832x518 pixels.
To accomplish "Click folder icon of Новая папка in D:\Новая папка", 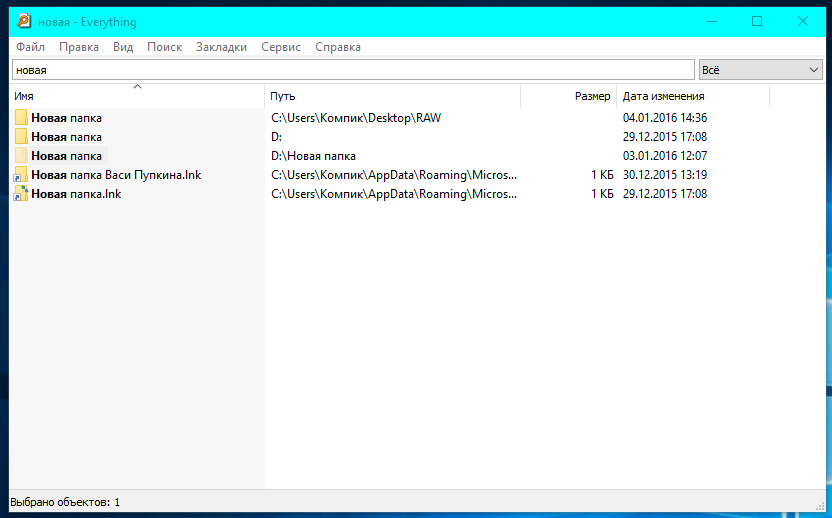I will coord(21,156).
